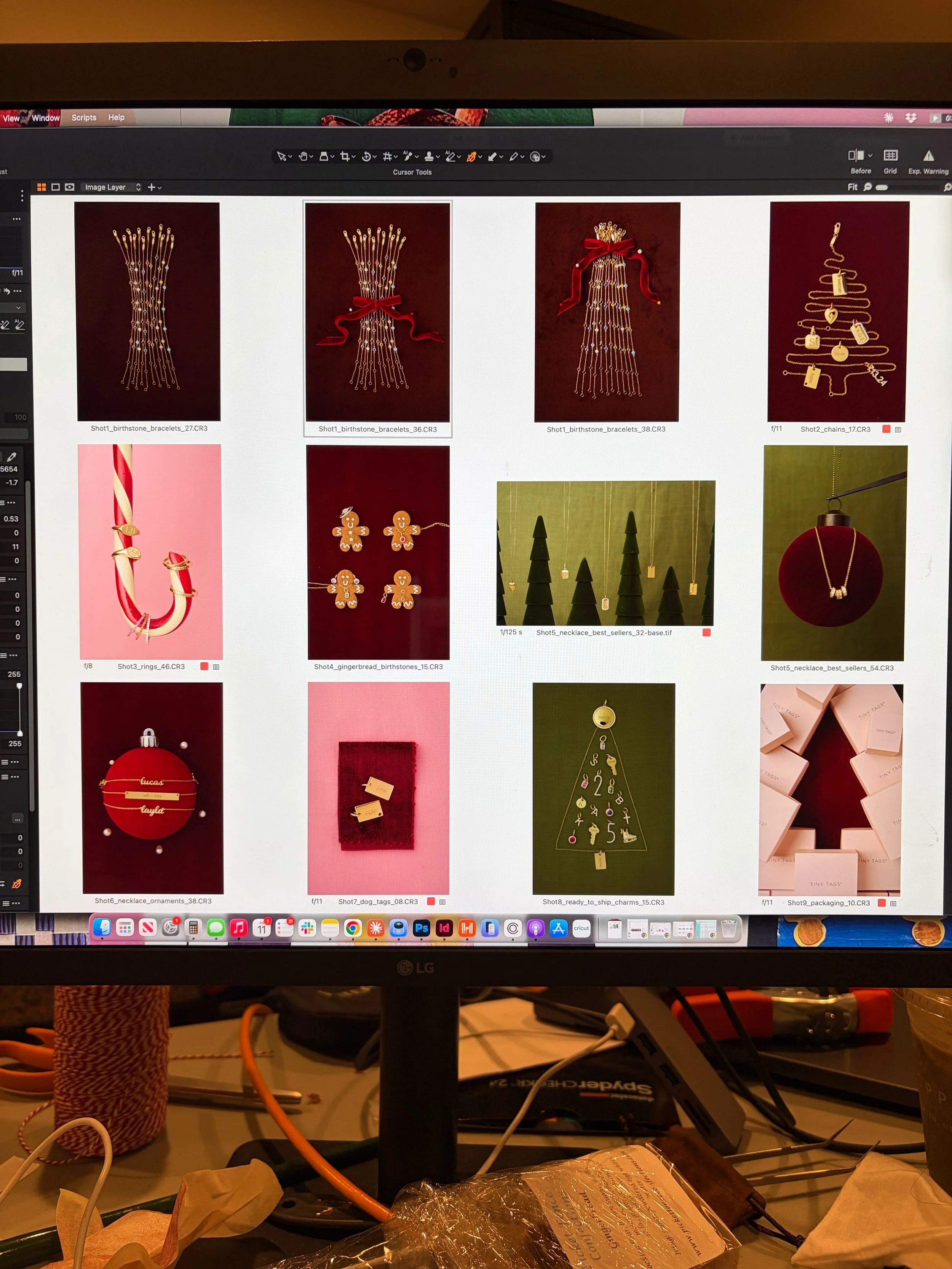This screenshot has width=952, height=1269.
Task: Select the Shot5_necklace_best_sellers_54.CR3 ornament thumbnail
Action: (834, 554)
